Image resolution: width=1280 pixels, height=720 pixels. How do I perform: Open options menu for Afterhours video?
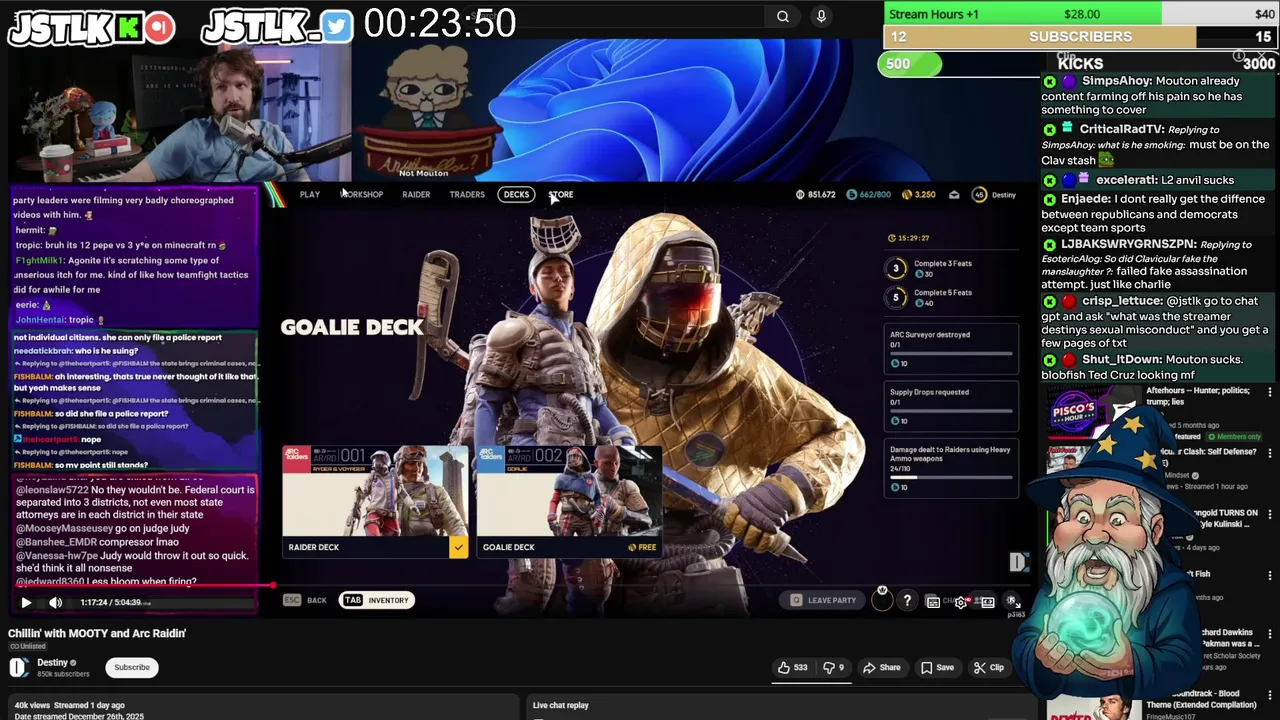point(1270,393)
